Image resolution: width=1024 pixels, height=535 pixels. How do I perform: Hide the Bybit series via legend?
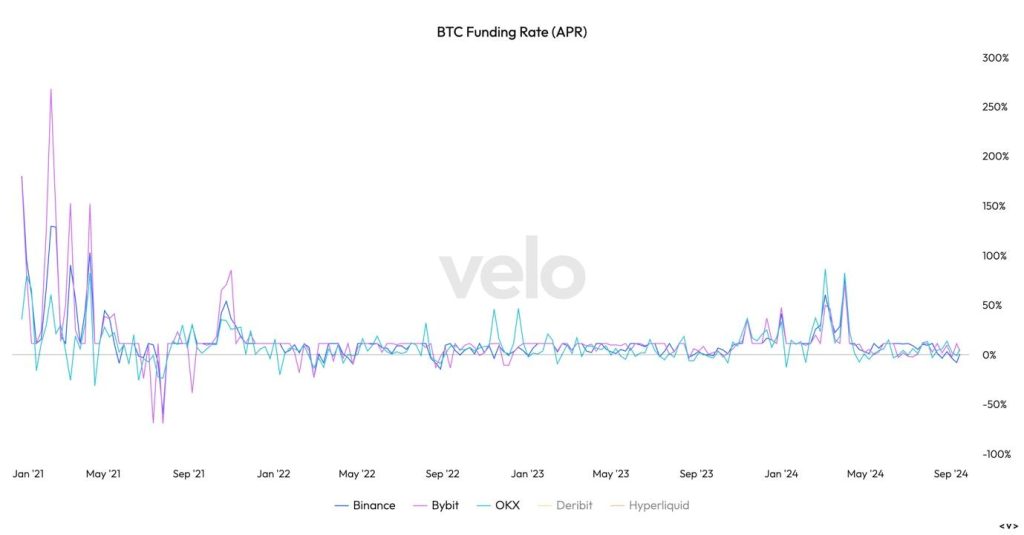(434, 505)
